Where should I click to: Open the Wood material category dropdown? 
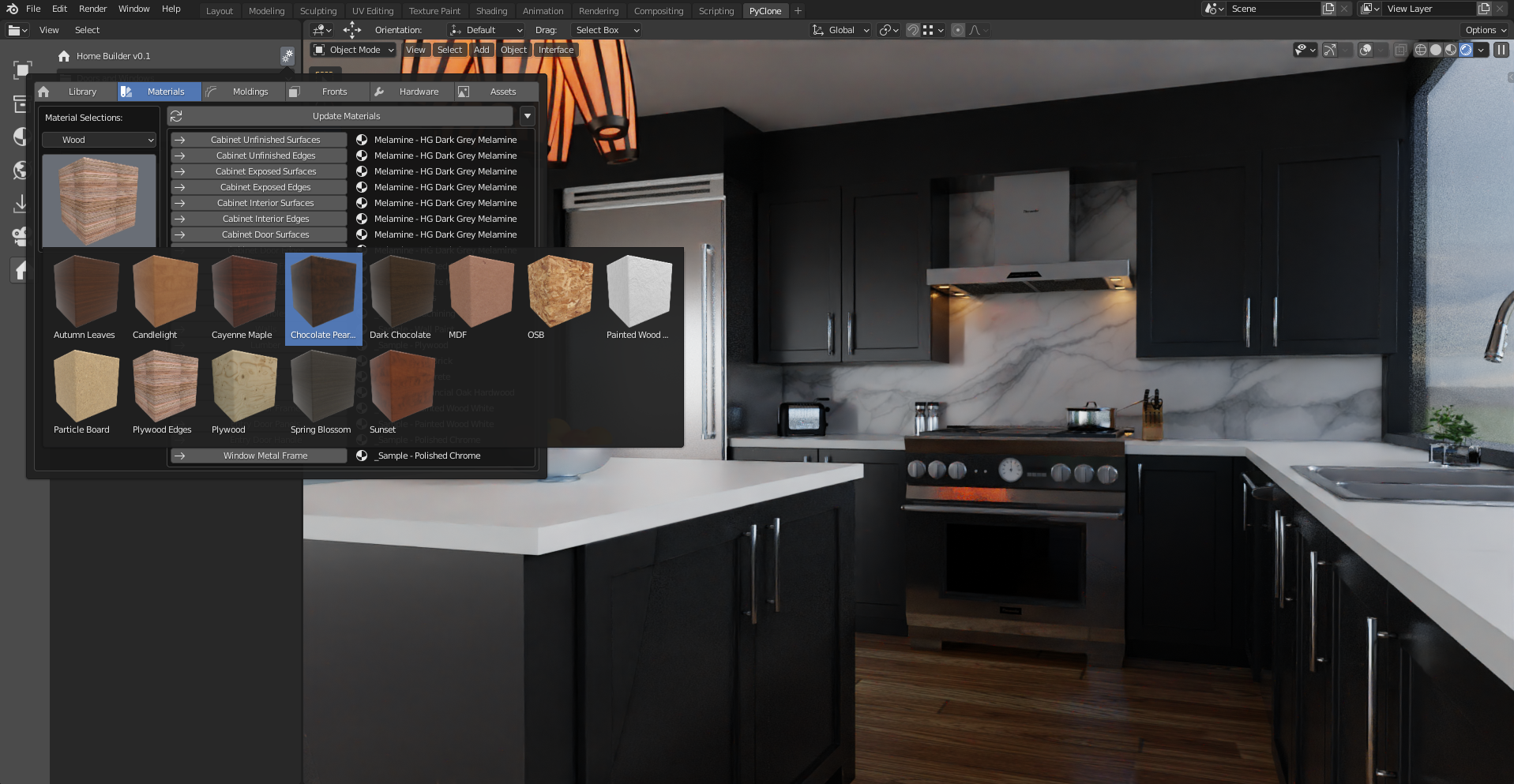click(x=99, y=140)
